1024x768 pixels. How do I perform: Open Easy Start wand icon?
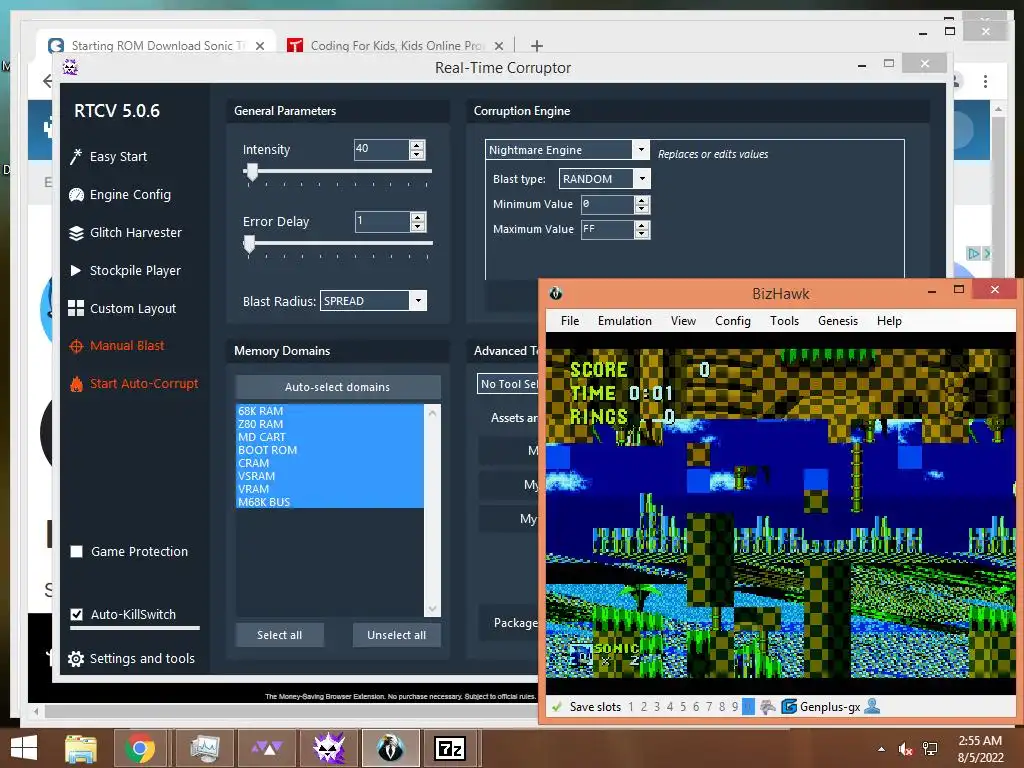coord(76,157)
